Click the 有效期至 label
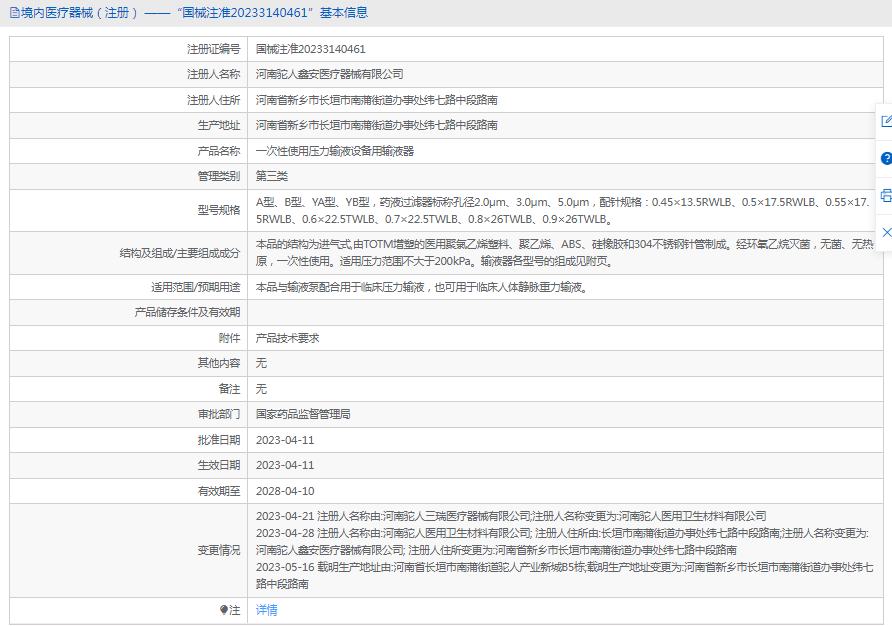Screen dimensions: 892x626 pyautogui.click(x=219, y=491)
